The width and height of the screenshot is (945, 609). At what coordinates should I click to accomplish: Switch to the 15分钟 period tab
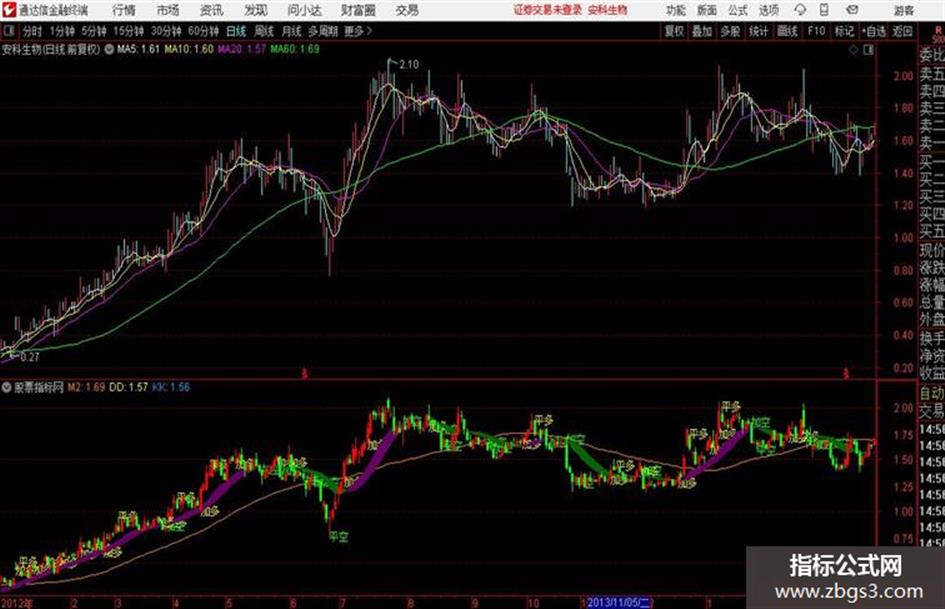pos(128,31)
